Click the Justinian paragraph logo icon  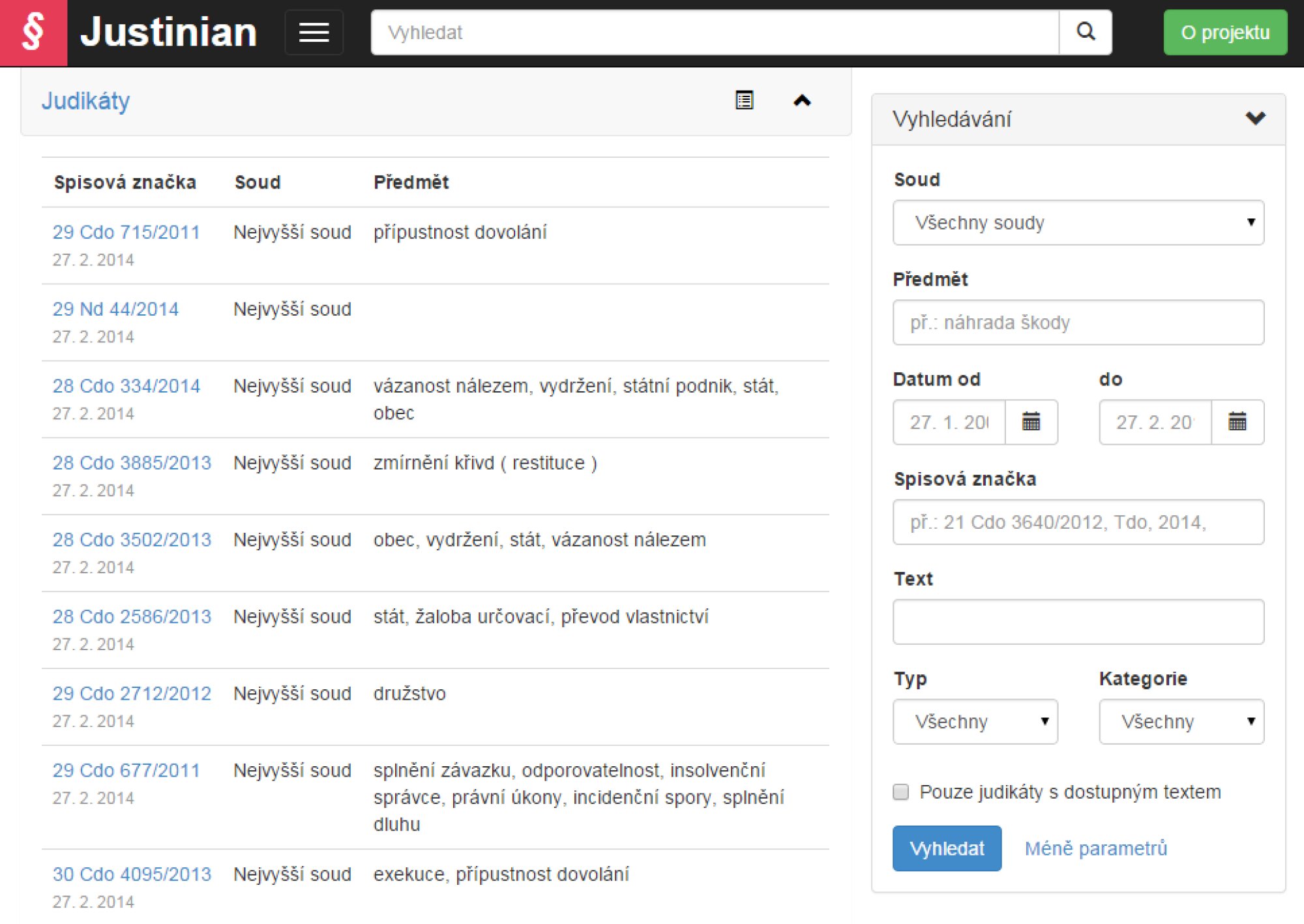click(x=33, y=33)
